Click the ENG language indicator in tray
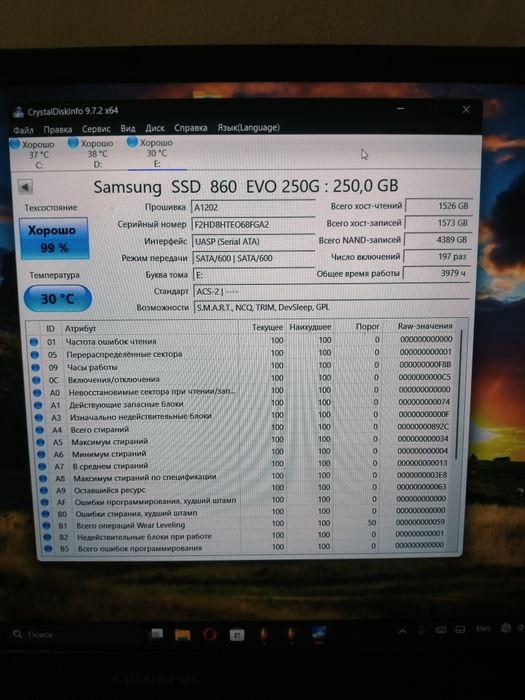Viewport: 525px width, 700px height. tap(483, 629)
